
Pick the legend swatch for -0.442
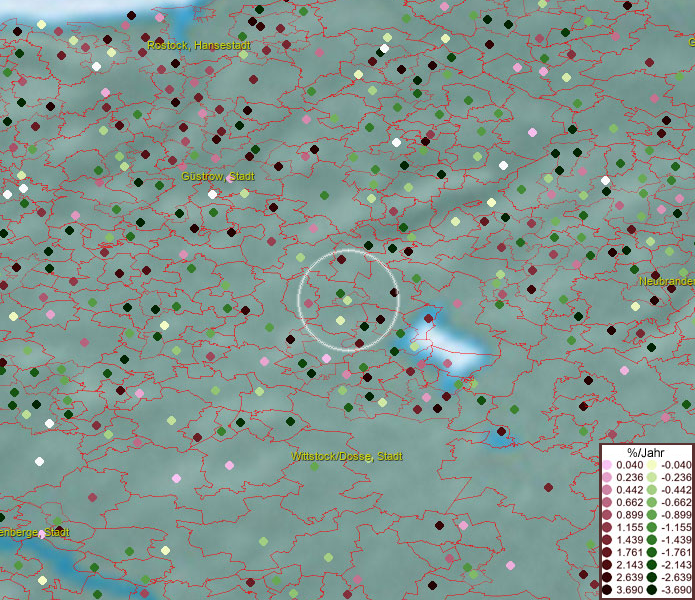click(x=652, y=490)
